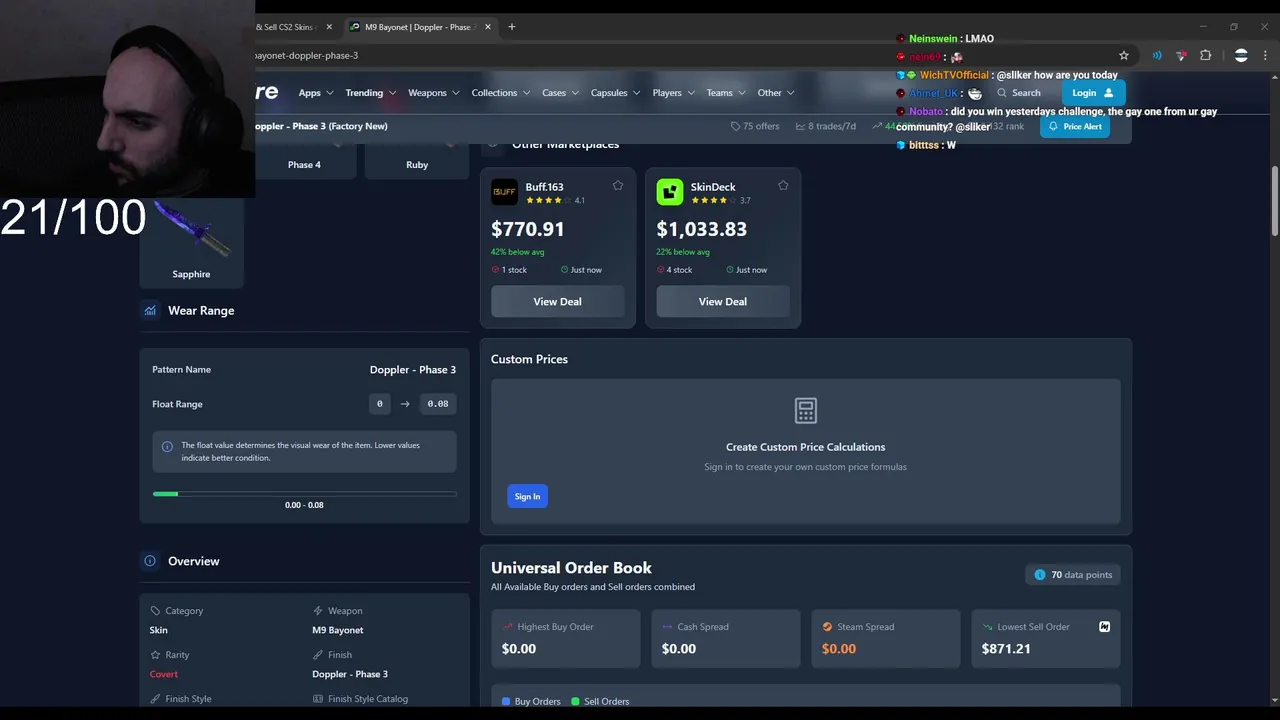Click the $1,033.83 SkinDeck price
Image resolution: width=1280 pixels, height=720 pixels.
coord(701,229)
